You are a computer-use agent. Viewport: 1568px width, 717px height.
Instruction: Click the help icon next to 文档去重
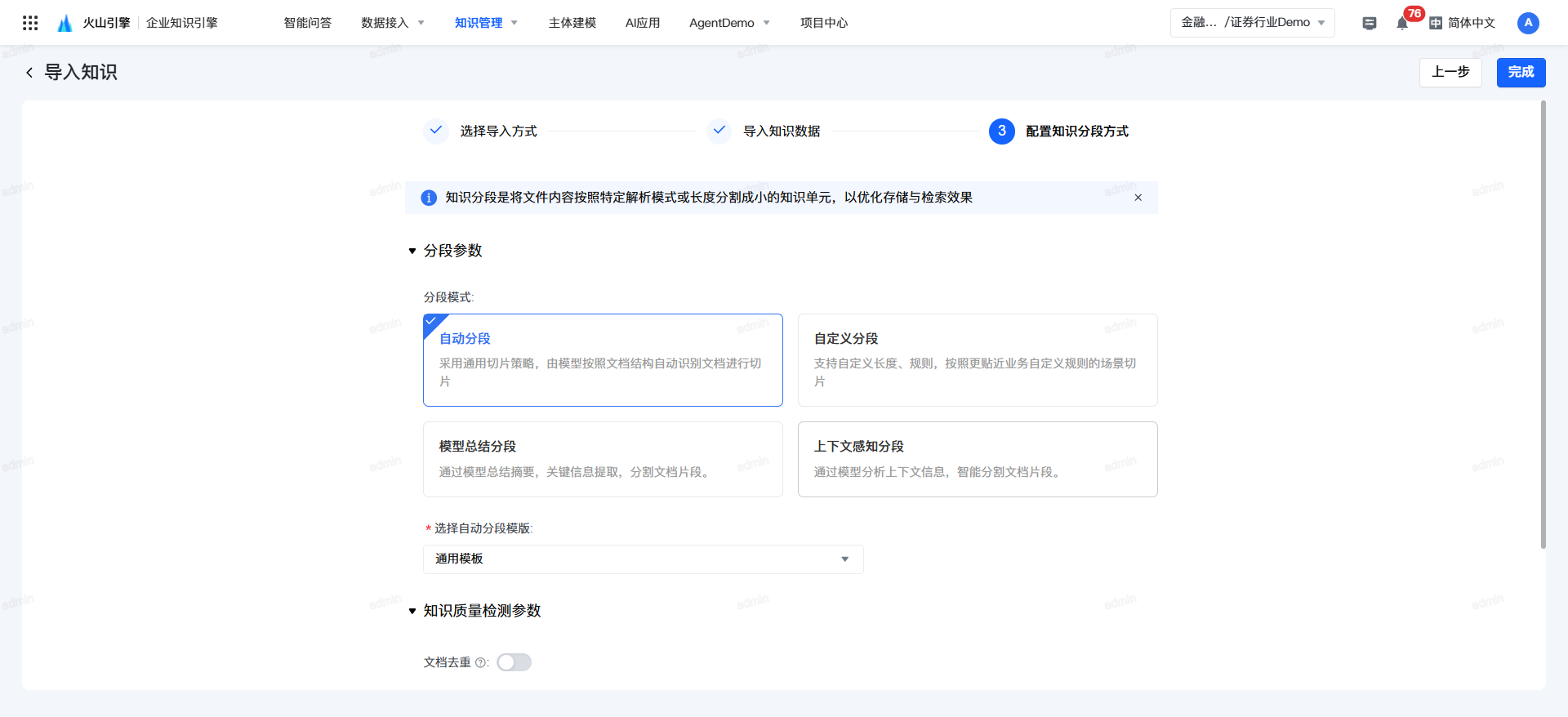tap(480, 662)
